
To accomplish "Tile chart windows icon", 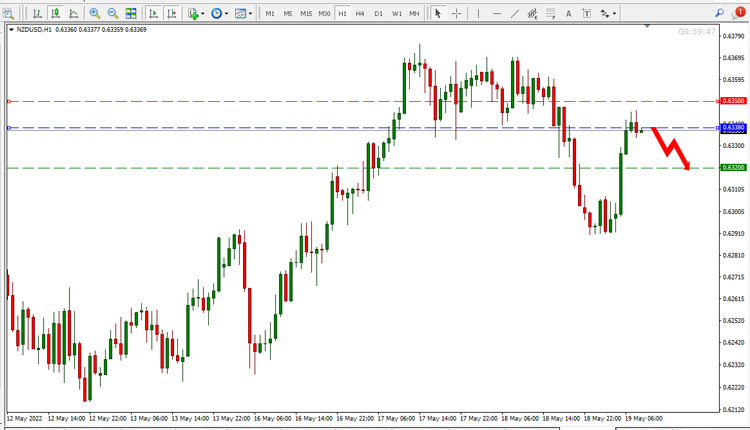I will pos(131,13).
